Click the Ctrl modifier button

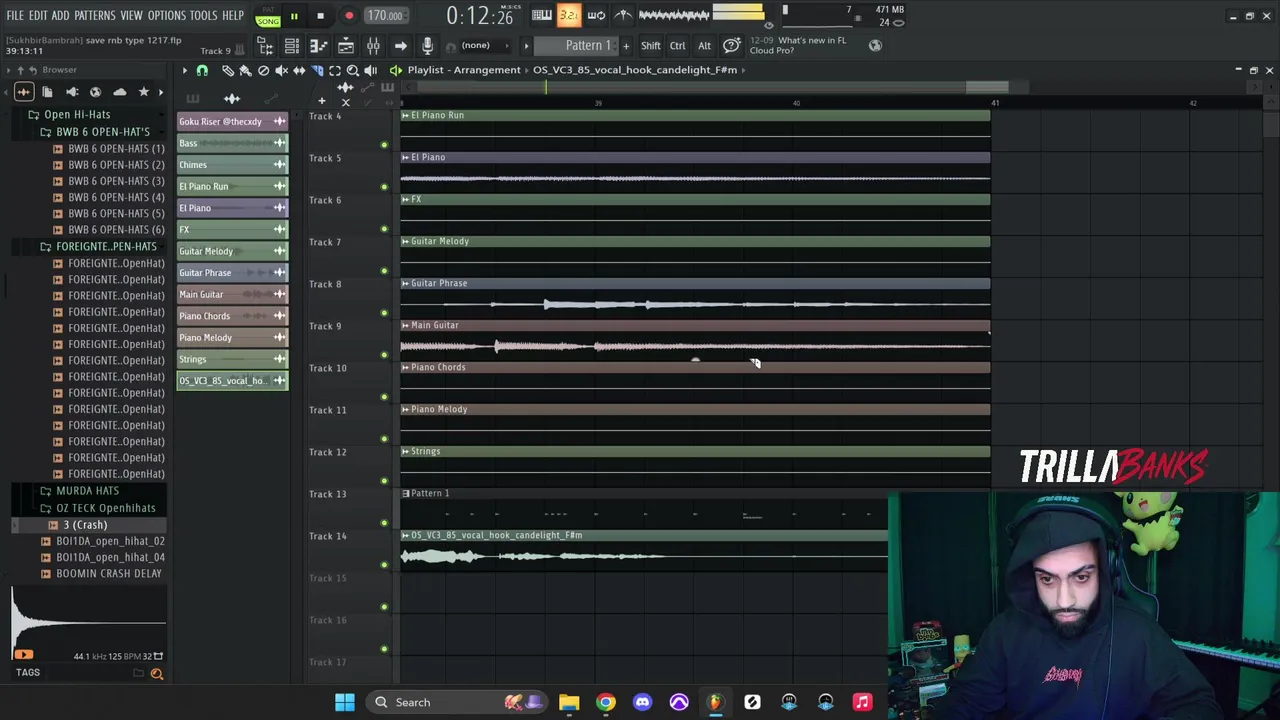coord(677,45)
